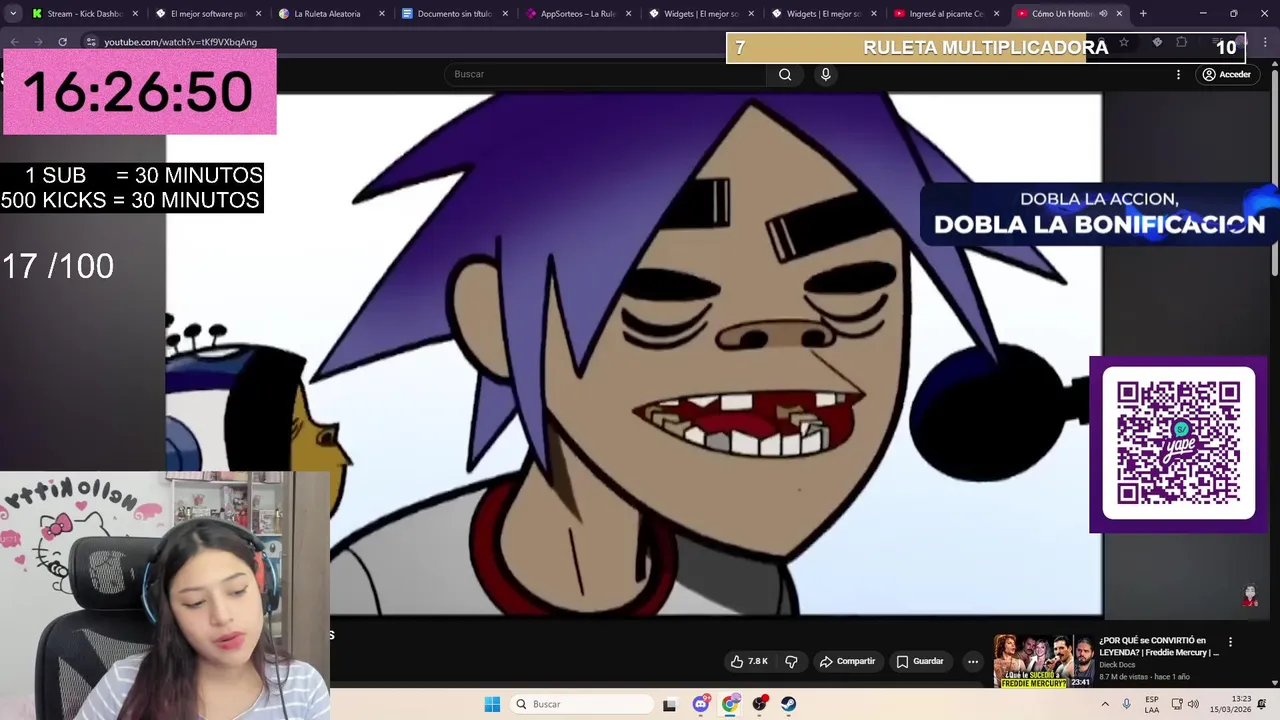Screen dimensions: 1280x720
Task: Click the youtube.com address bar URL
Action: (180, 42)
